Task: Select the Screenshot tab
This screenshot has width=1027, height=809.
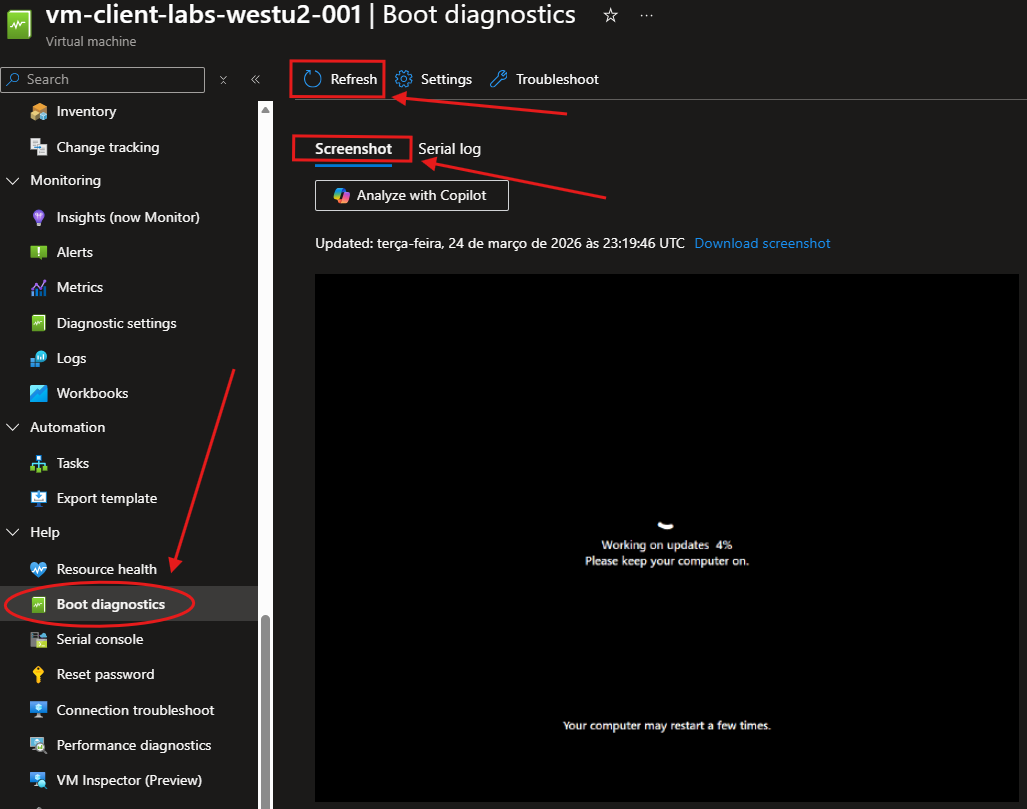Action: click(353, 149)
